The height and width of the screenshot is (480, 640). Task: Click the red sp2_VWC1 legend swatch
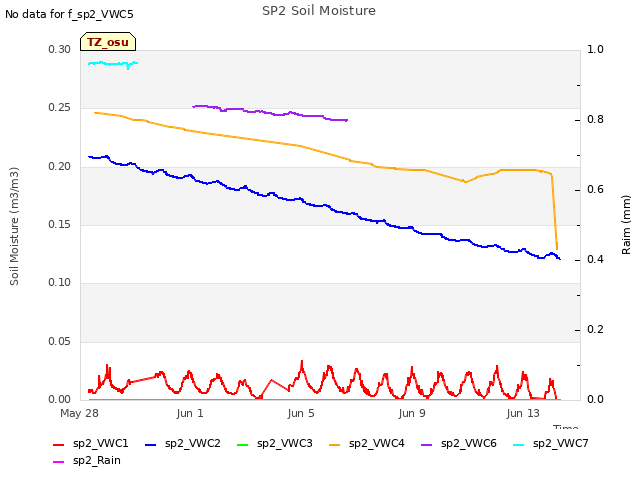tap(59, 444)
